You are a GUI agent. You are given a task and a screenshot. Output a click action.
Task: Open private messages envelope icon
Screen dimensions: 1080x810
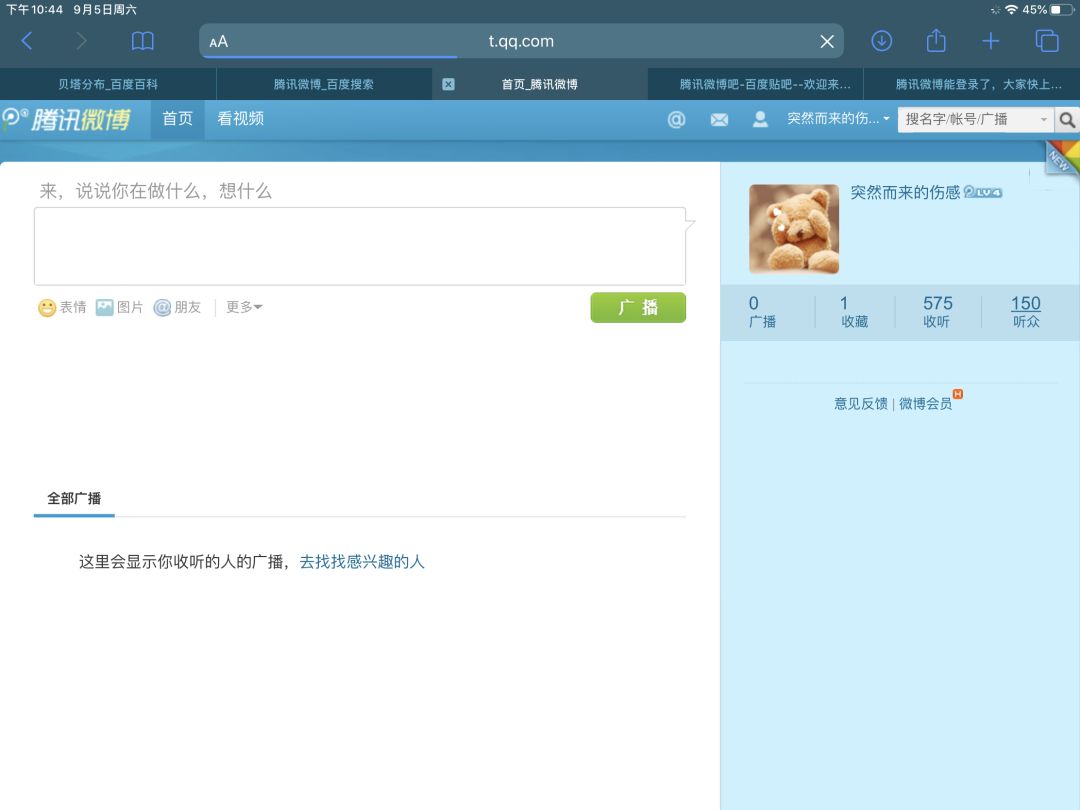[x=719, y=120]
